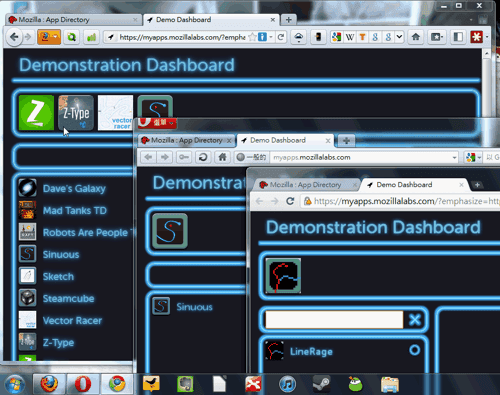Open Vector Racer in Firefox app list

(60, 320)
